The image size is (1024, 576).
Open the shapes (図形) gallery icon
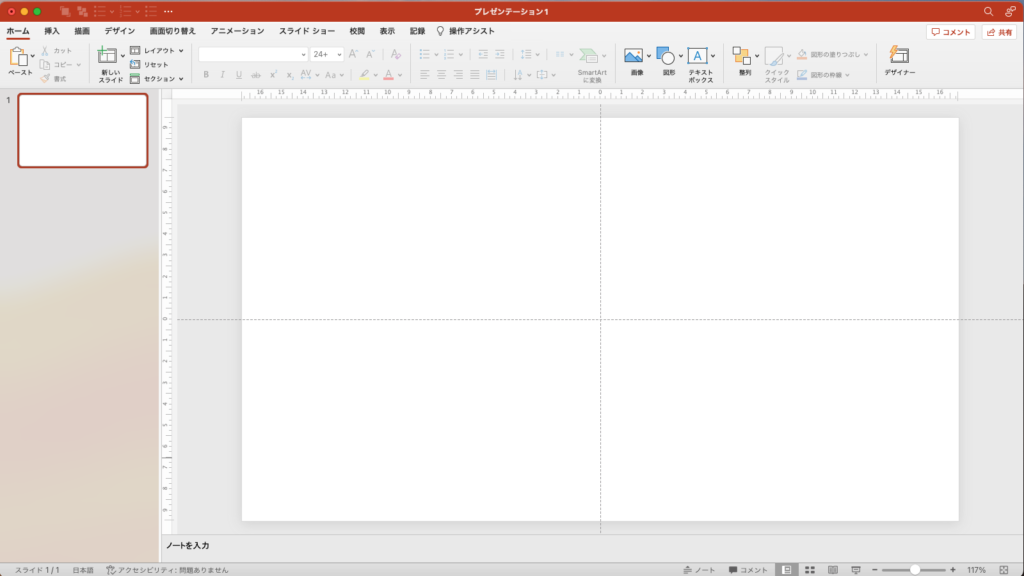665,57
